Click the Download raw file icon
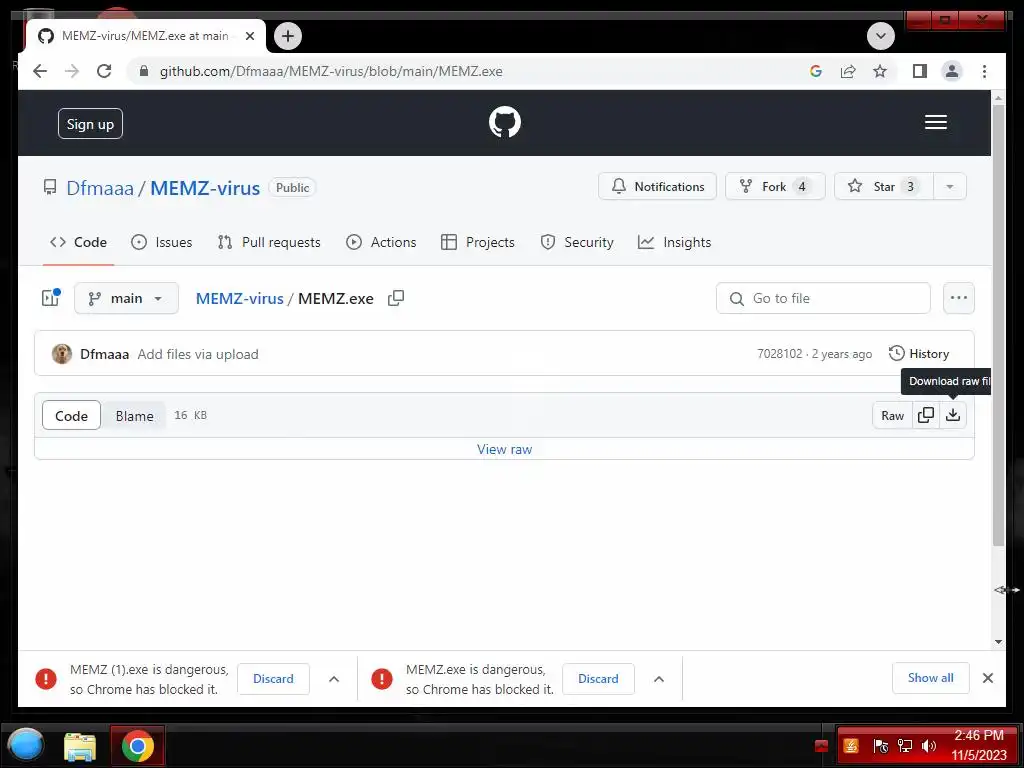The height and width of the screenshot is (768, 1024). click(953, 415)
